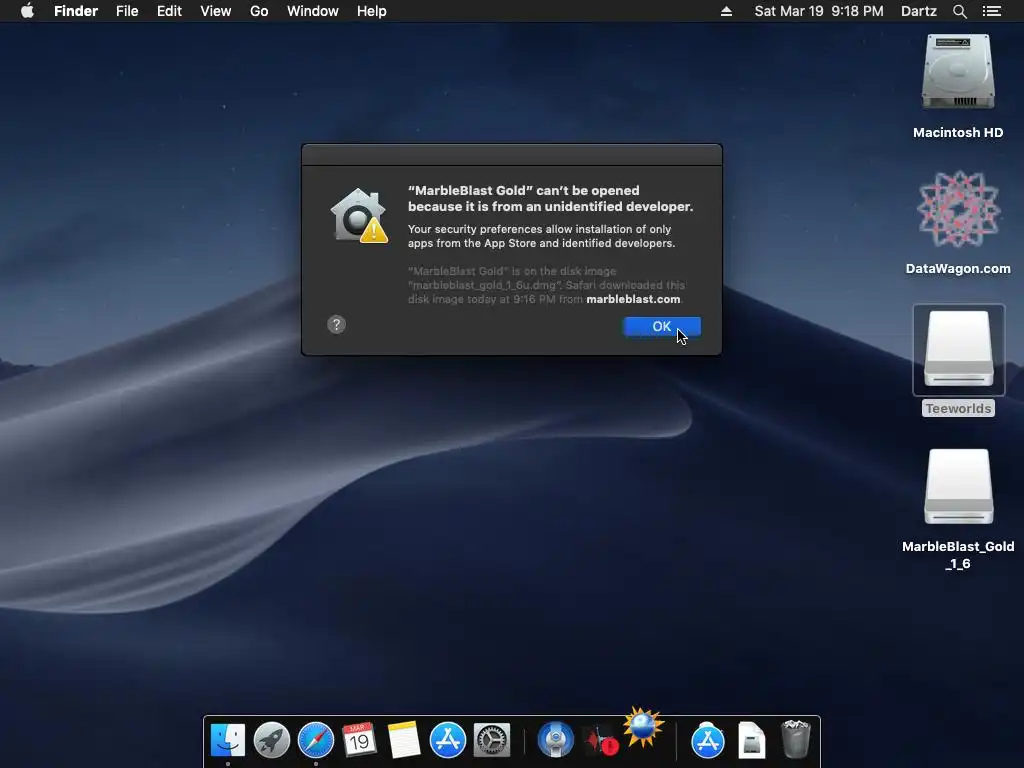This screenshot has width=1024, height=768.
Task: Select the DataWagon.com desktop icon
Action: pos(958,210)
